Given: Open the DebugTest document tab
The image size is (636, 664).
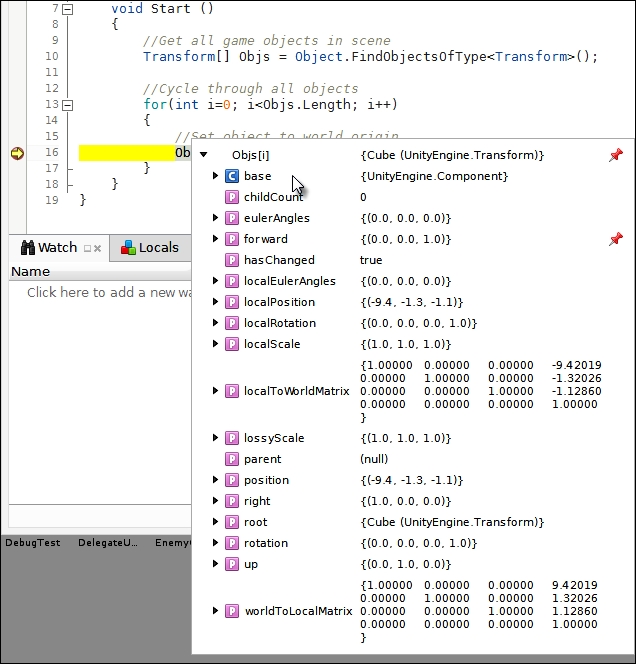Looking at the screenshot, I should [33, 542].
